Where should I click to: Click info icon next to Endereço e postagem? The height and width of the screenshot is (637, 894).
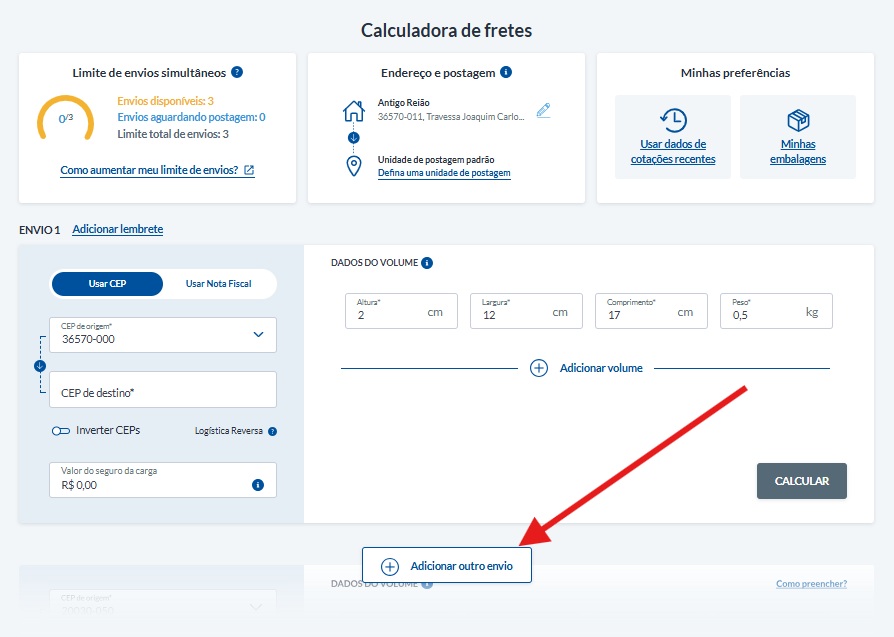pyautogui.click(x=506, y=72)
